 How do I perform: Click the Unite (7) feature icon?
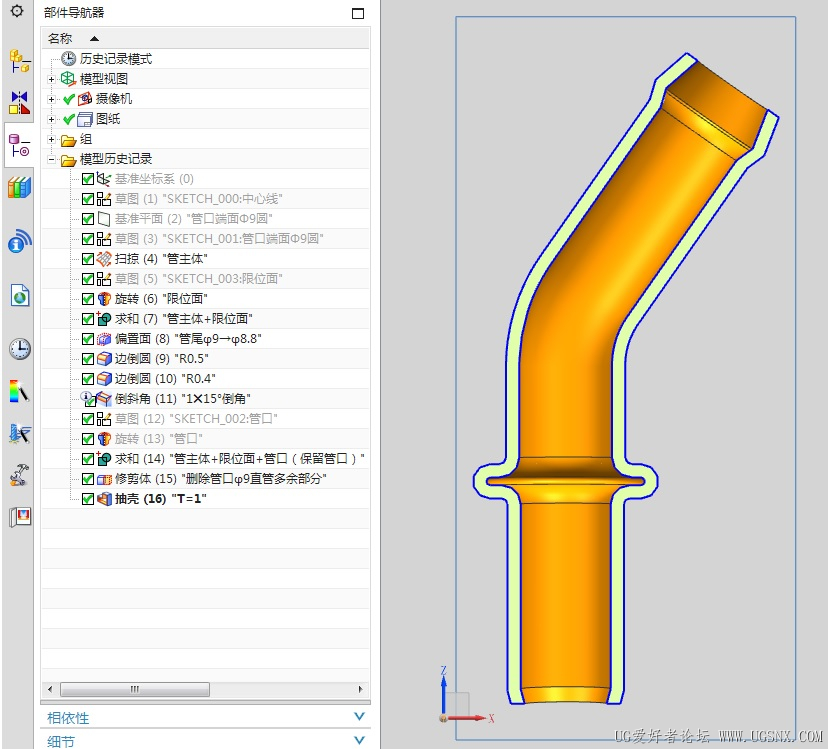coord(104,319)
